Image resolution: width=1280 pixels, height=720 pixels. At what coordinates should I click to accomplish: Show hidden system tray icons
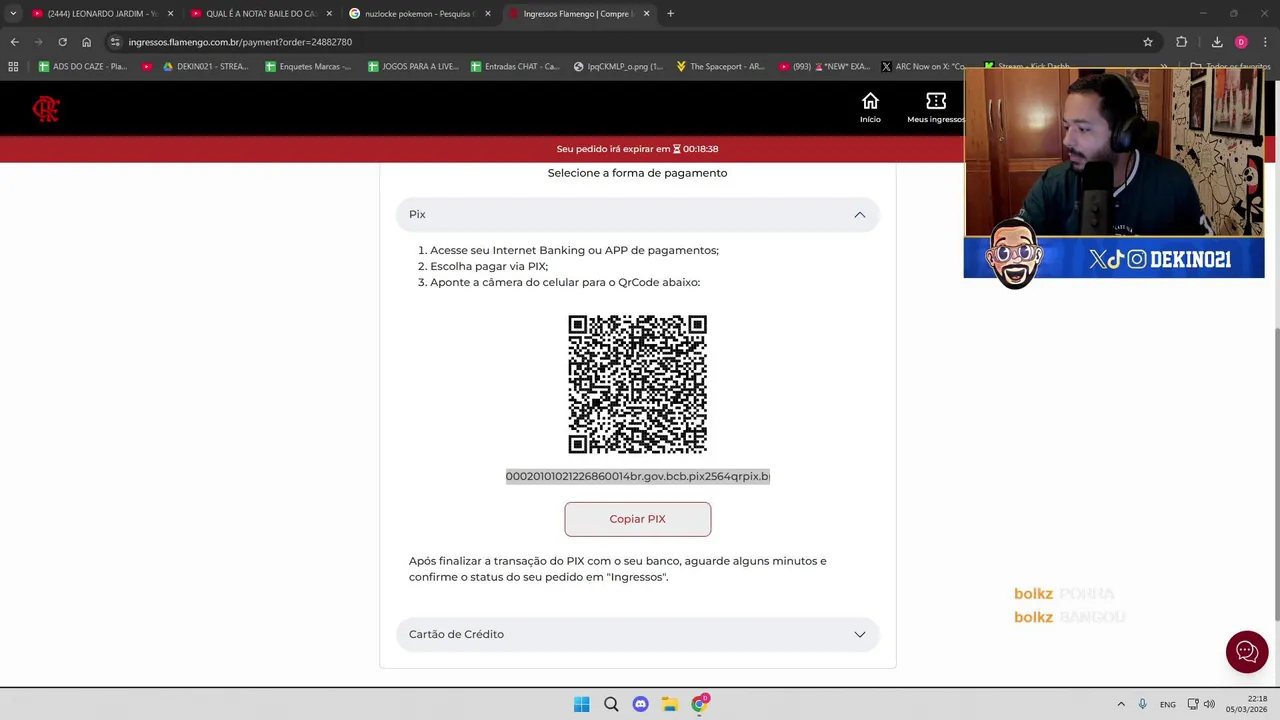(x=1120, y=704)
